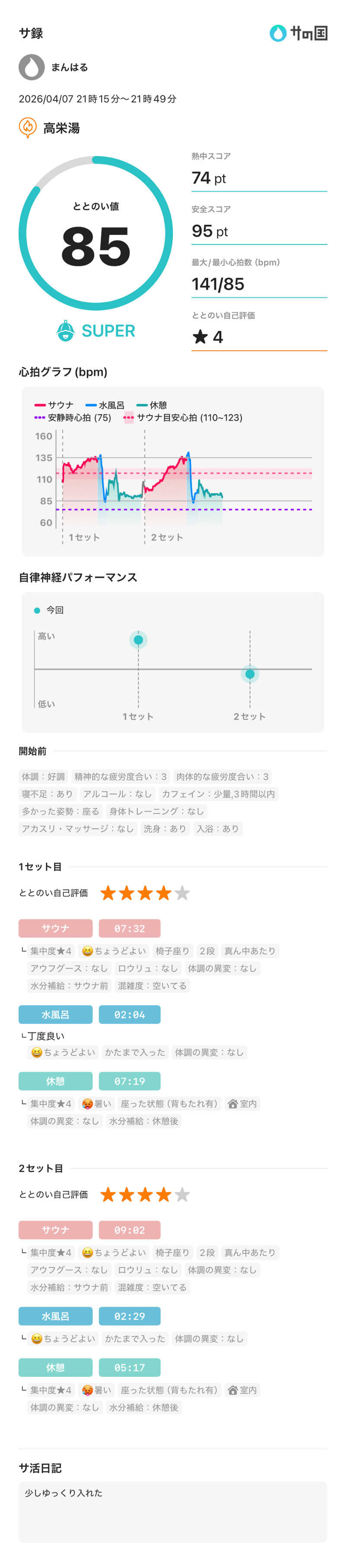Viewport: 346px width, 1568px height.
Task: Click the 2セット data point in 自律神経 chart
Action: coord(250,674)
